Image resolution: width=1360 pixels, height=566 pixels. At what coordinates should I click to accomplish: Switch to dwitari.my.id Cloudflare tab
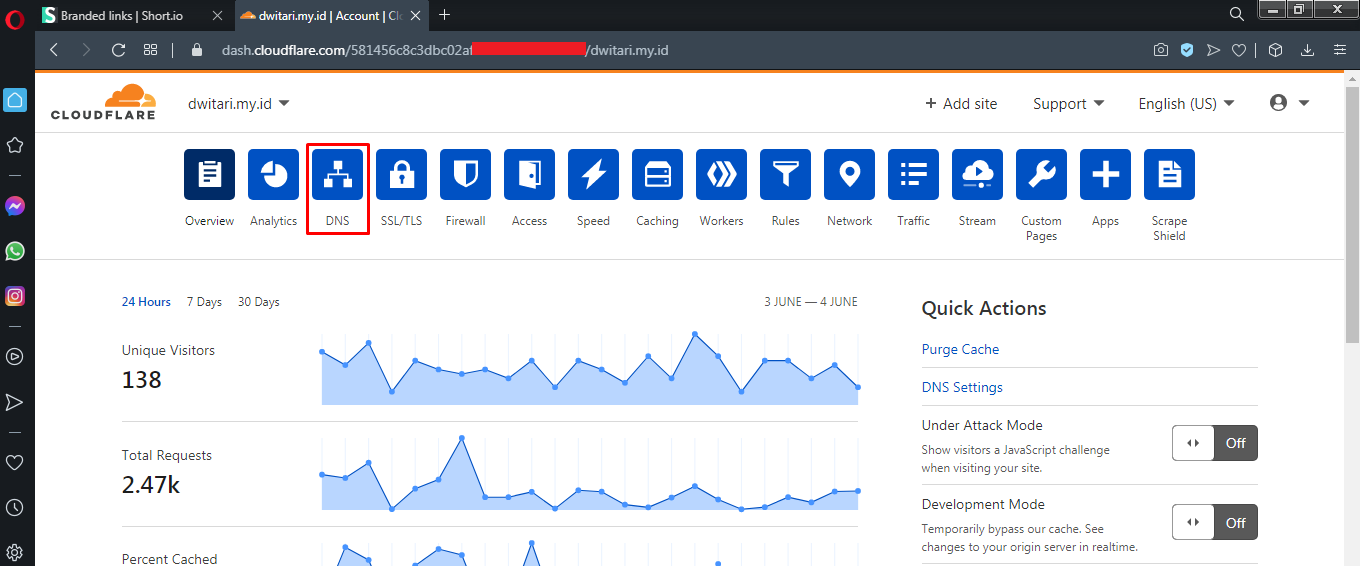tap(333, 15)
